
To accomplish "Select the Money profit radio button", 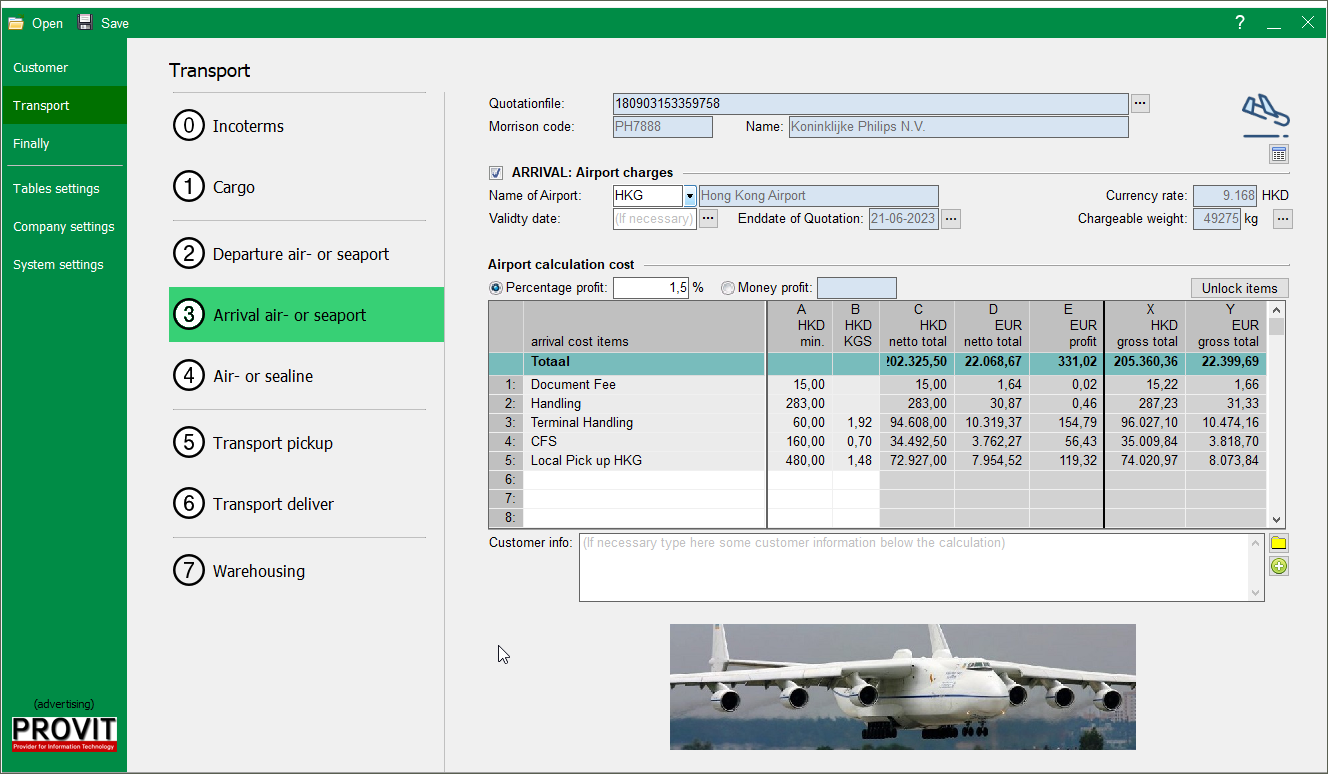I will coord(727,288).
